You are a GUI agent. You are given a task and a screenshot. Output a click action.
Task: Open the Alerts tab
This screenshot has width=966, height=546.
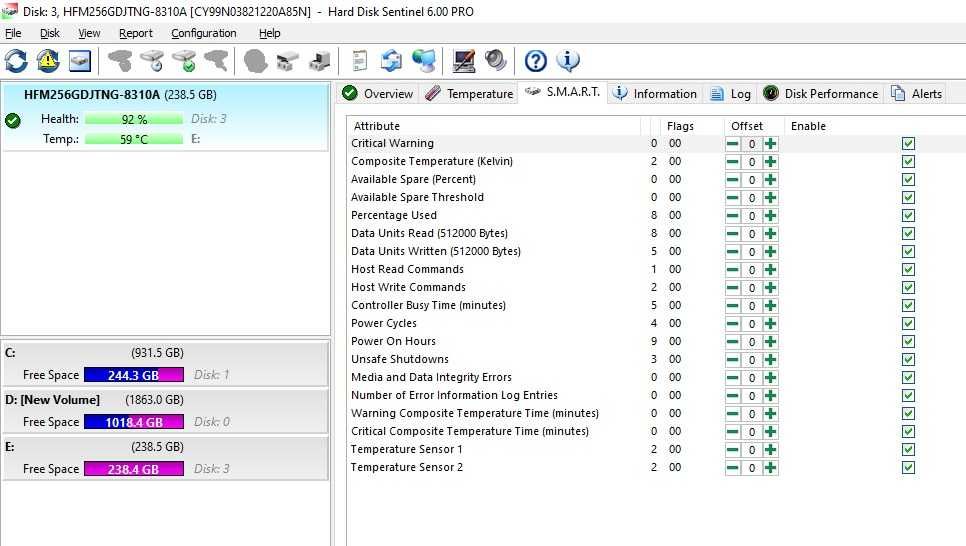pos(917,94)
